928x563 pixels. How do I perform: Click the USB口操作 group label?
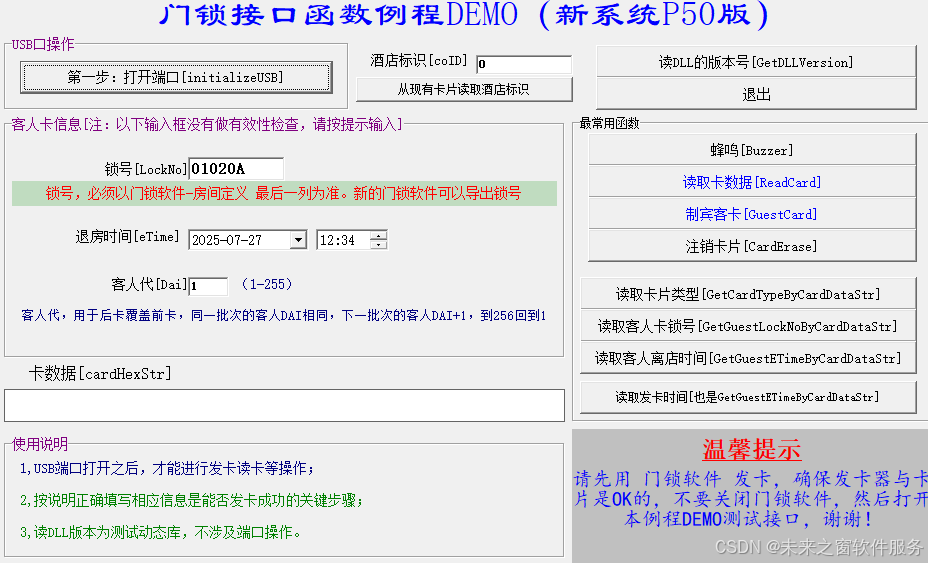pos(43,44)
